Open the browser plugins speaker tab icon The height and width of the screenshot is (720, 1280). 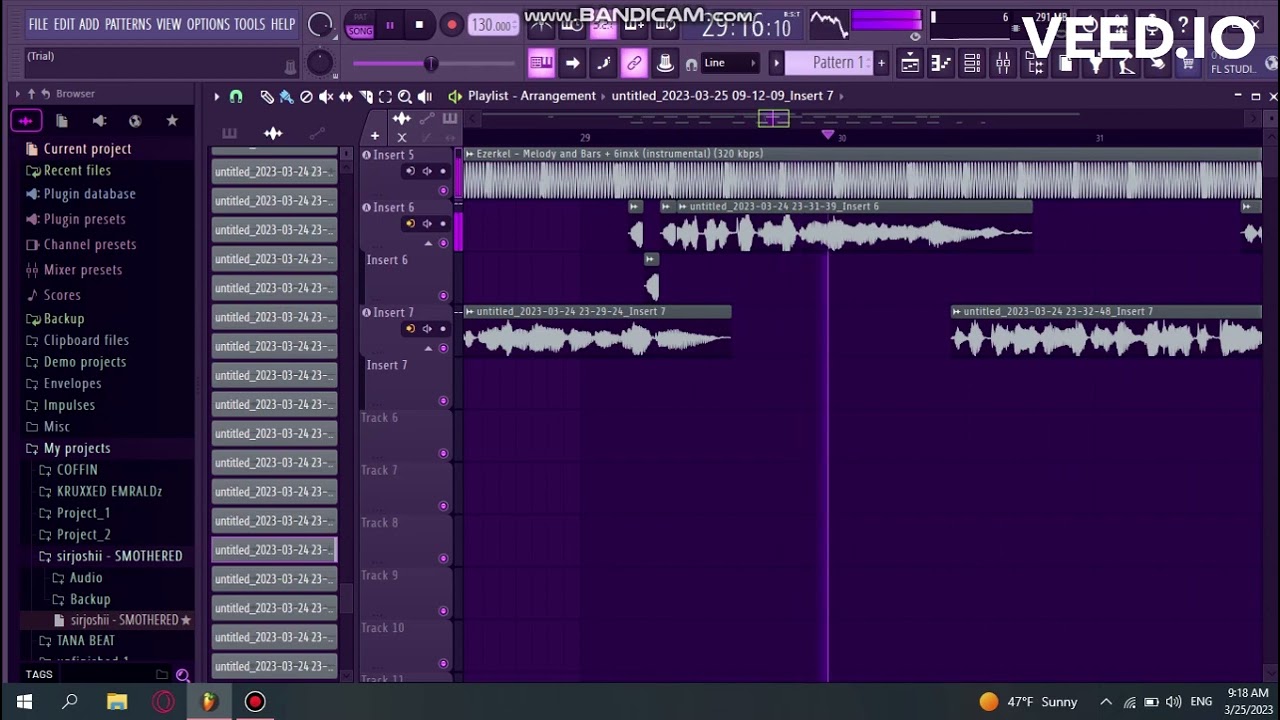tap(99, 121)
